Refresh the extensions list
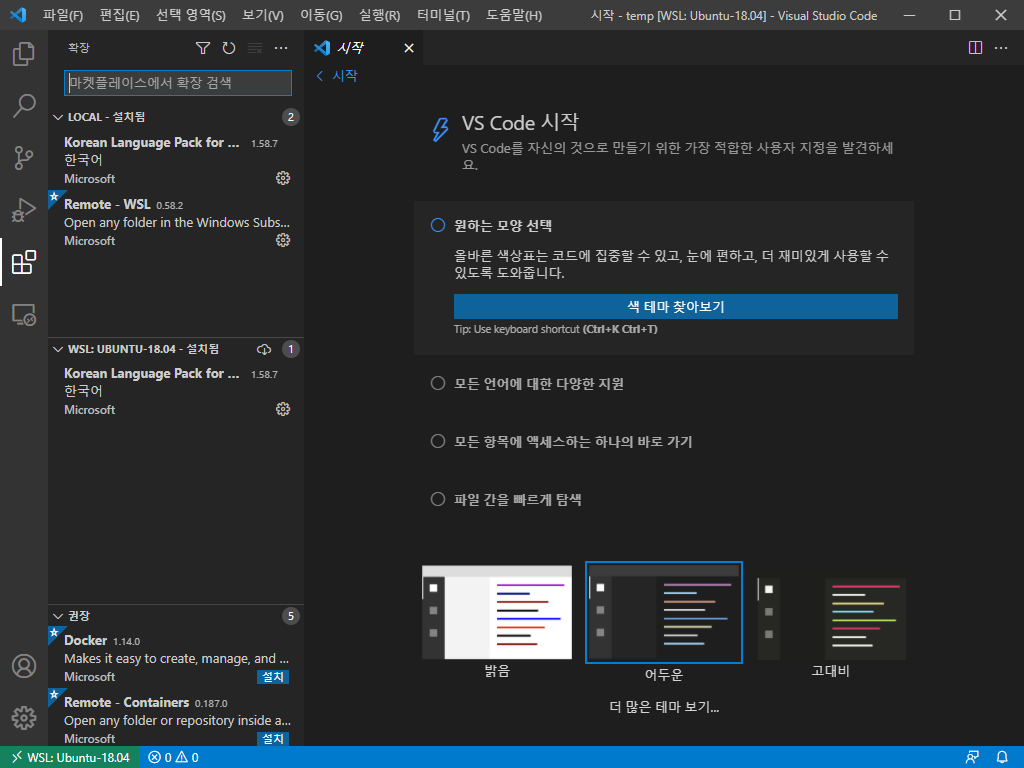The height and width of the screenshot is (768, 1024). (229, 48)
